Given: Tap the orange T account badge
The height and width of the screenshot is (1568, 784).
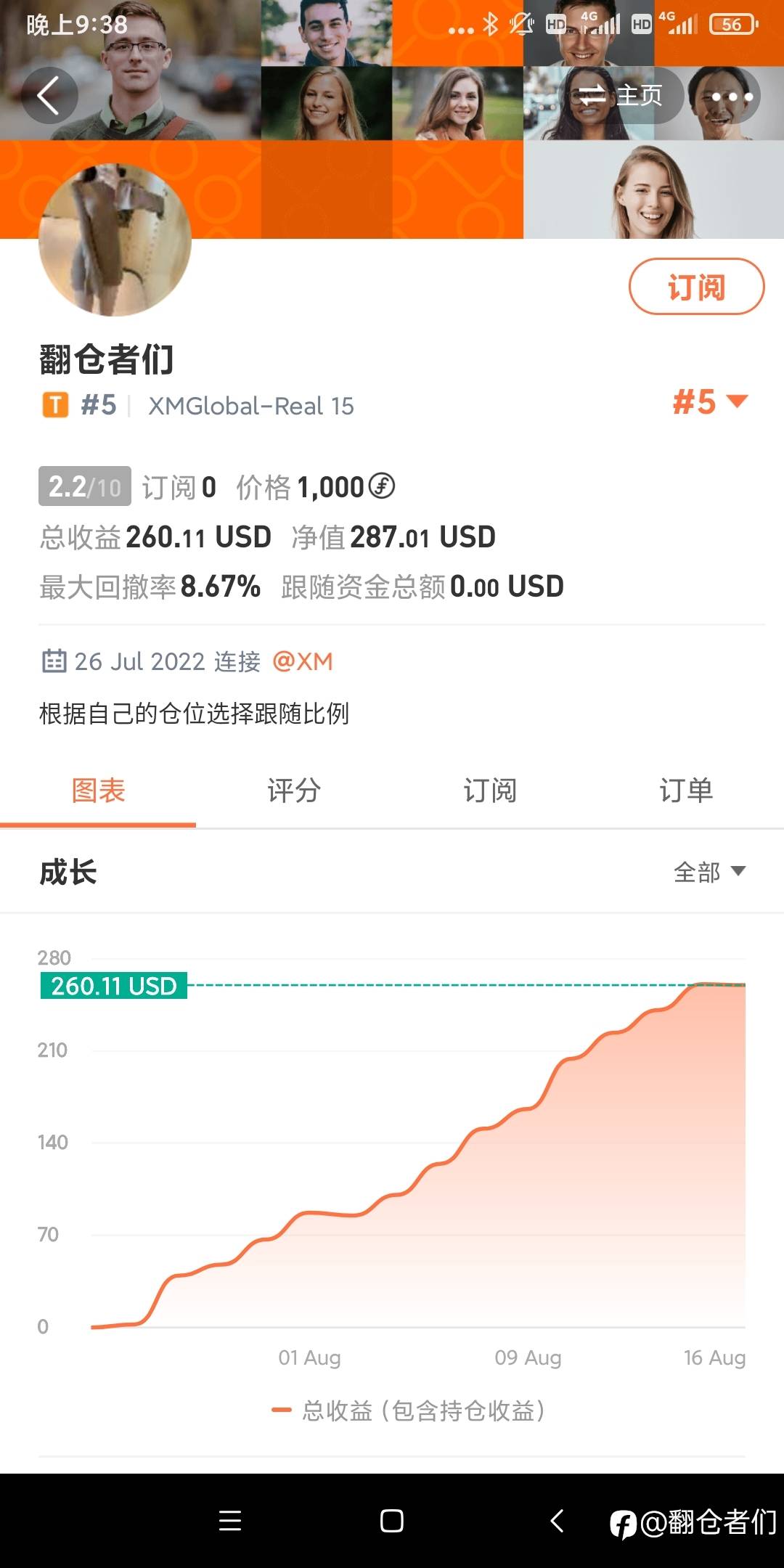Looking at the screenshot, I should point(55,405).
